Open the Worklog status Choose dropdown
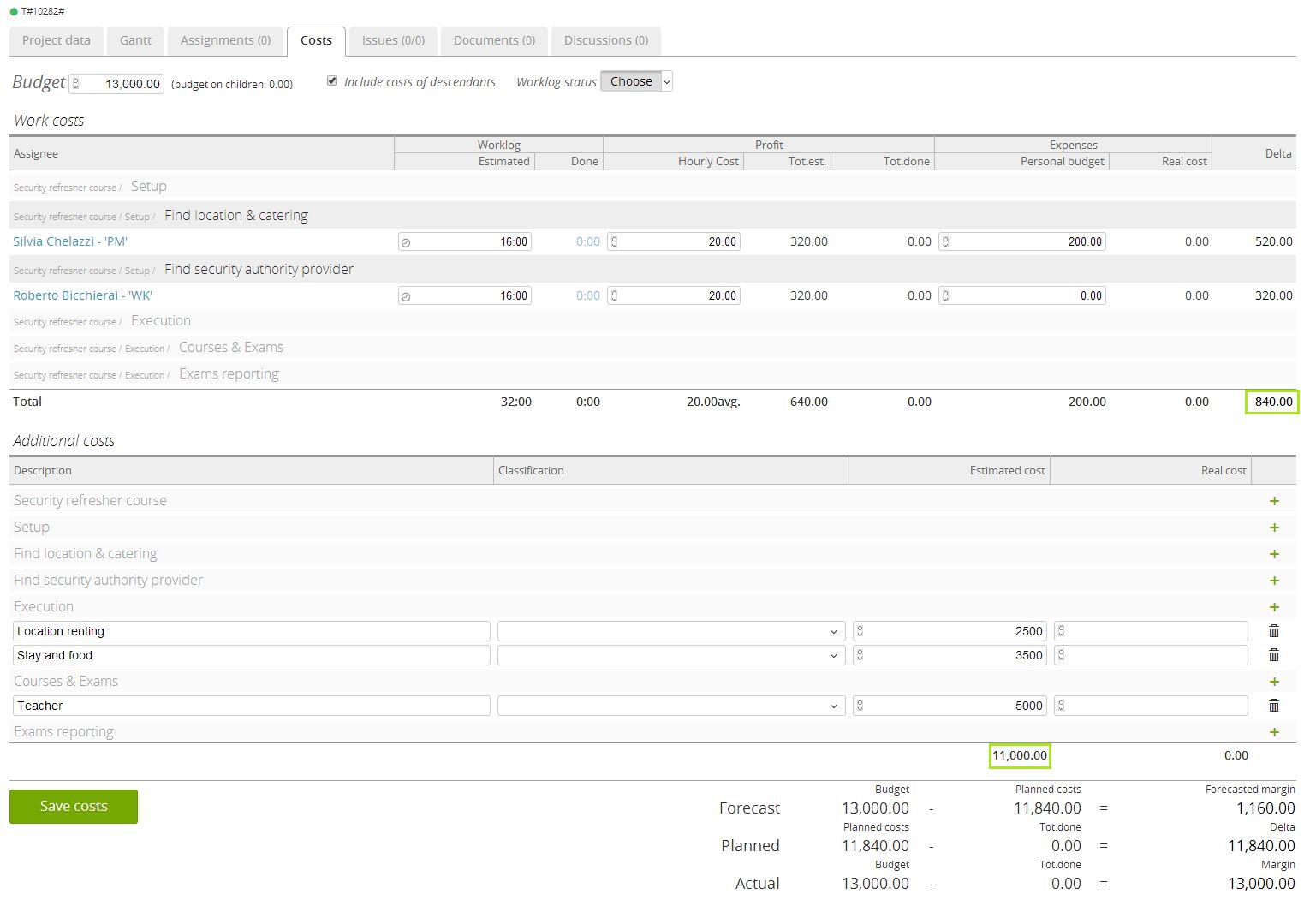The height and width of the screenshot is (912, 1316). coord(636,81)
